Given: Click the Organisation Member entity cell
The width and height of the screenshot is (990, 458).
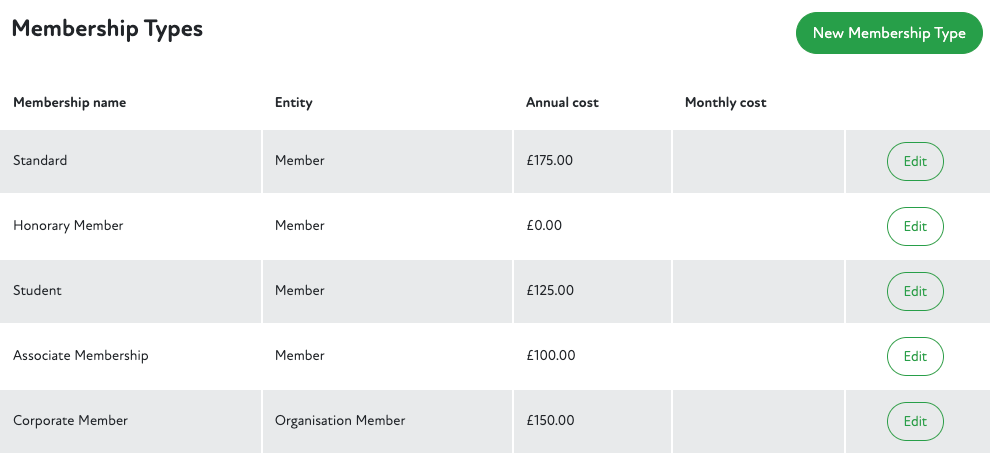Looking at the screenshot, I should click(x=340, y=420).
